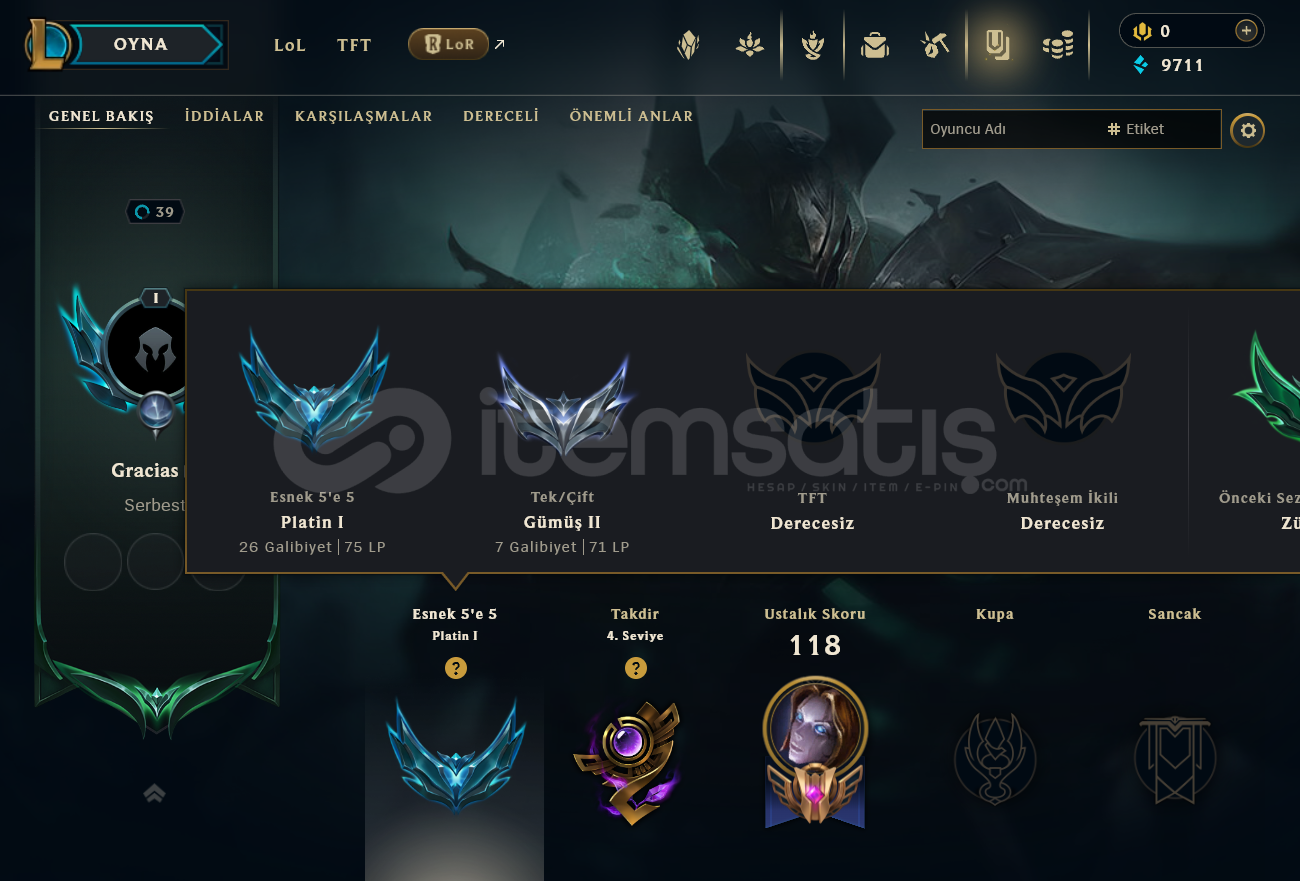The width and height of the screenshot is (1300, 881).
Task: Open the Loot backpack icon
Action: 875,45
